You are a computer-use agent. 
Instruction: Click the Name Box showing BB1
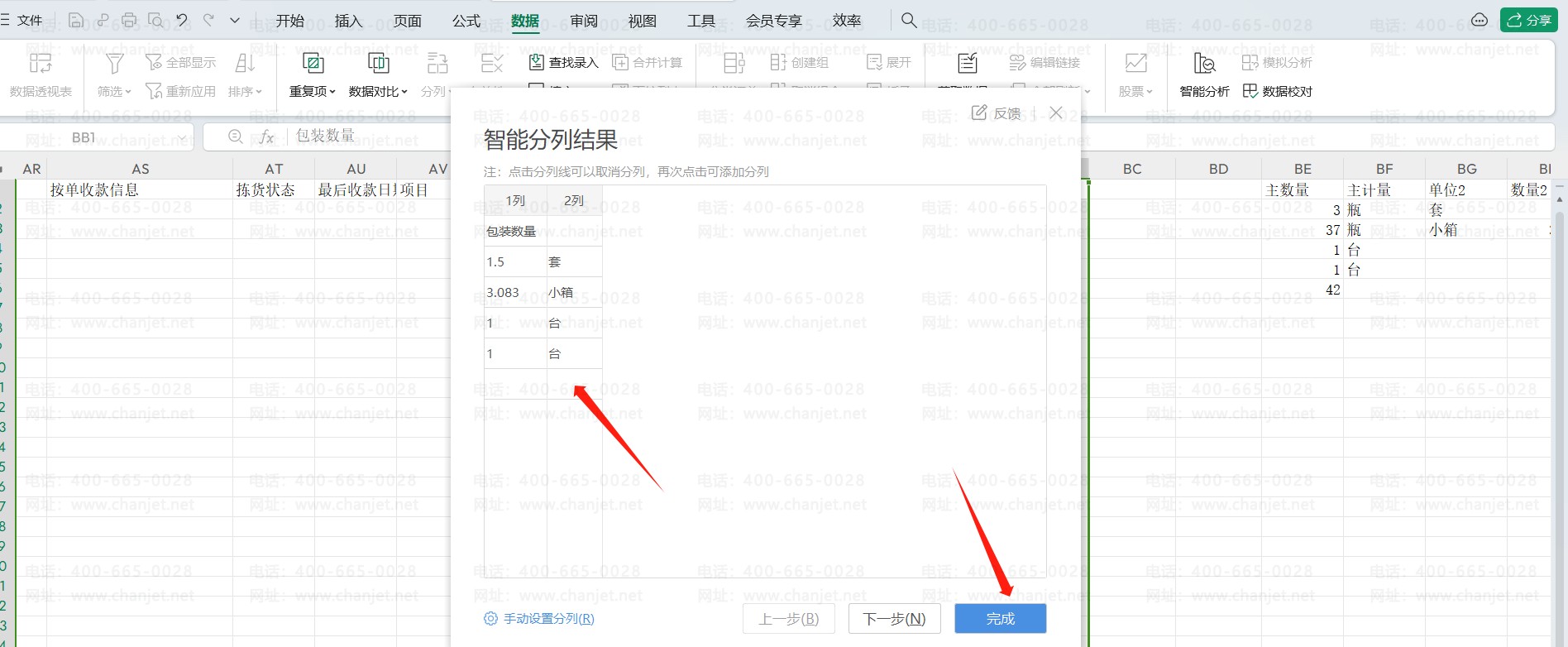click(98, 137)
